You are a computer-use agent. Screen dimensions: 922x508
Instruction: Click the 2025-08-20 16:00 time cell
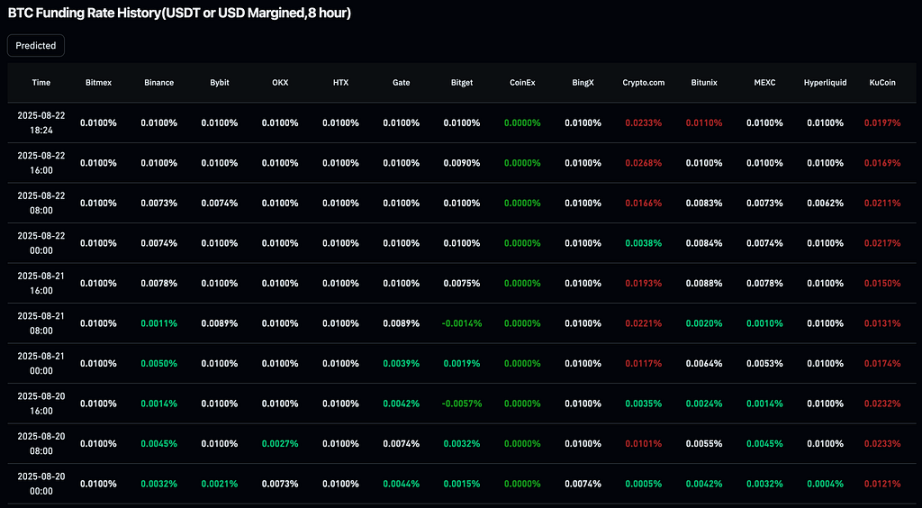pyautogui.click(x=41, y=403)
